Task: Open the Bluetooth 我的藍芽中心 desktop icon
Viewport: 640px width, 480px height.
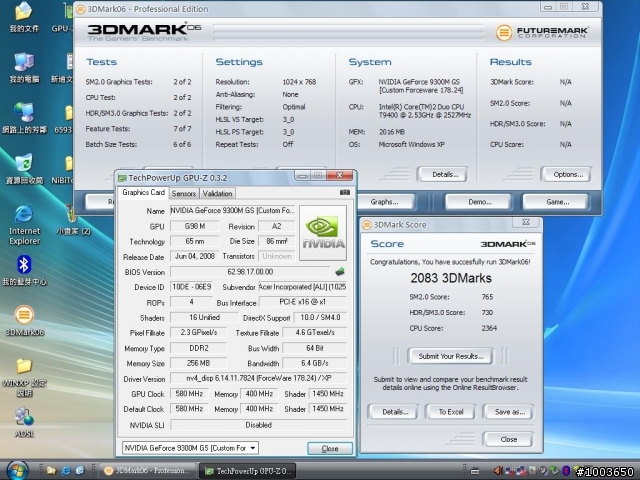Action: 24,270
